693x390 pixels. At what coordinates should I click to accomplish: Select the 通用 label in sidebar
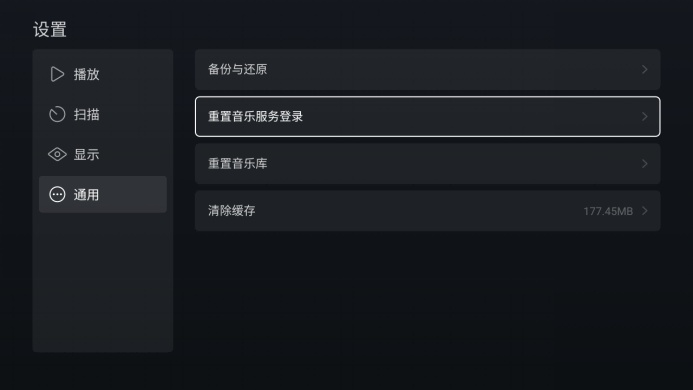(x=87, y=195)
